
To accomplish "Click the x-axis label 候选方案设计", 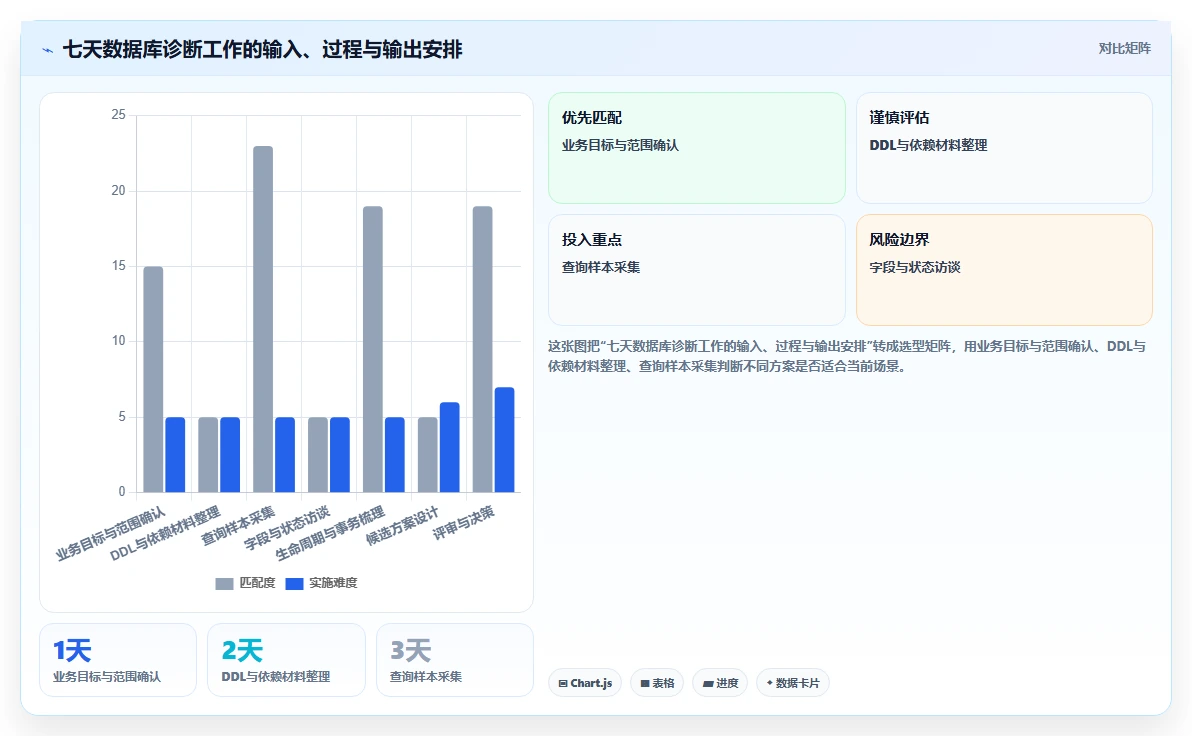I will pyautogui.click(x=402, y=525).
